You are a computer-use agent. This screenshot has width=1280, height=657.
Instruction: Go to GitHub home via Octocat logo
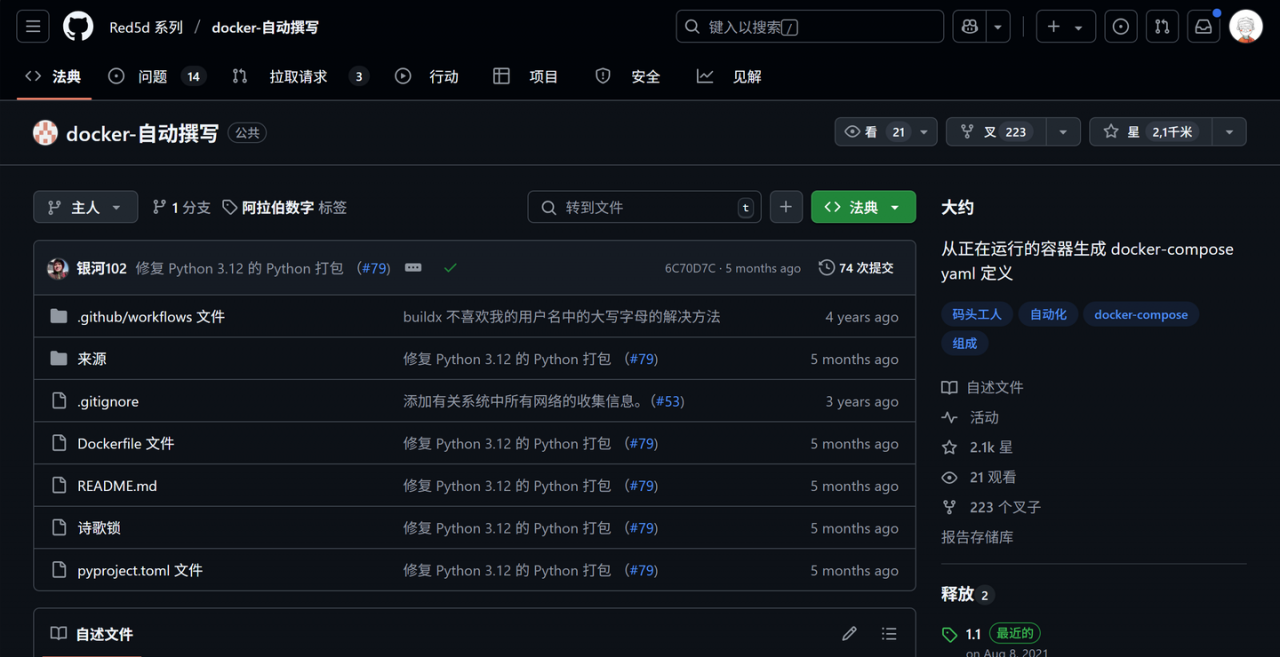click(x=78, y=27)
